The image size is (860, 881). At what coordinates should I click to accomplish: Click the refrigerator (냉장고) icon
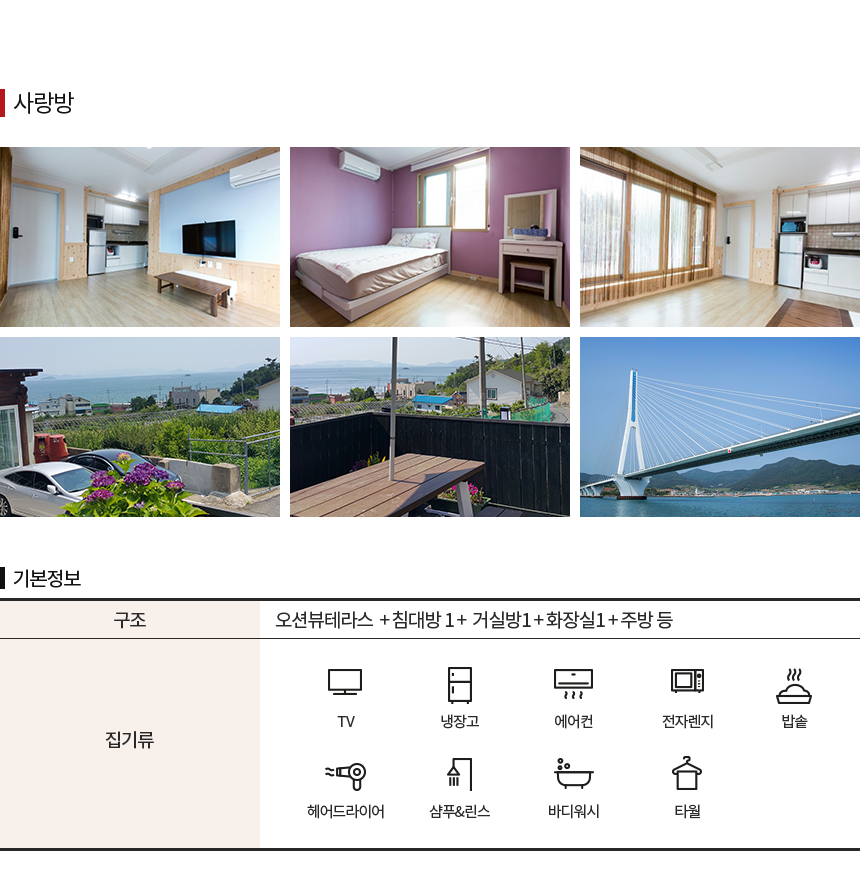pyautogui.click(x=459, y=685)
